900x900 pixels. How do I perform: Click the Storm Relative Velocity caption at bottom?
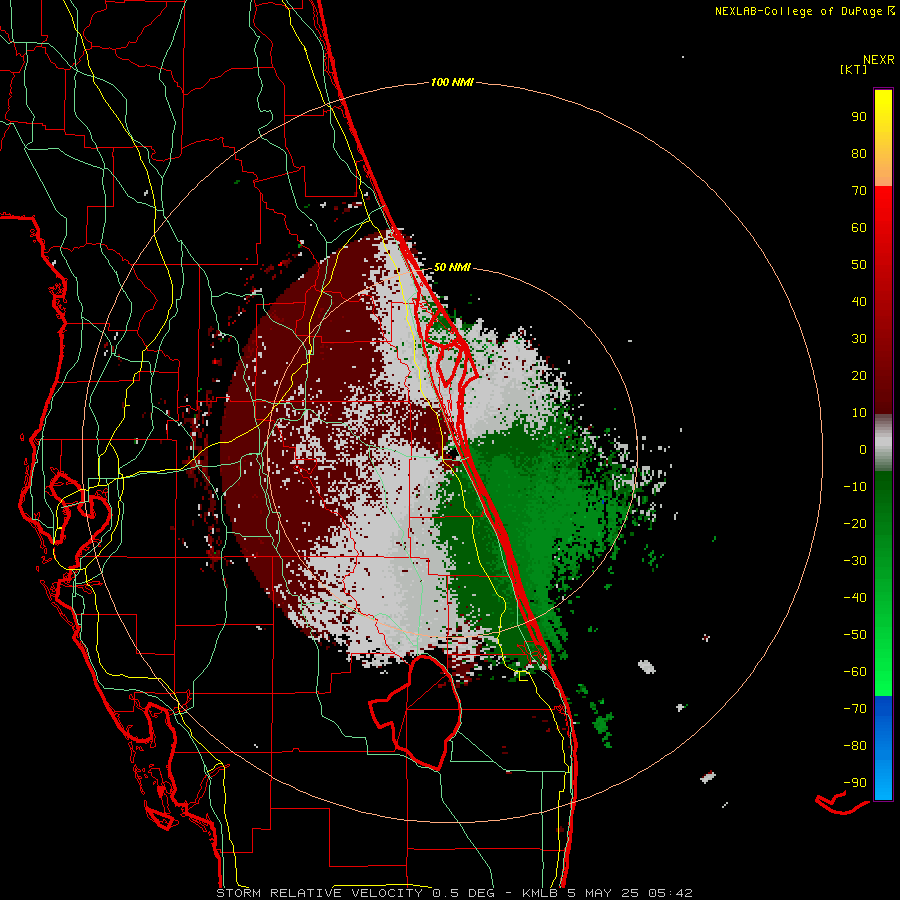[455, 893]
